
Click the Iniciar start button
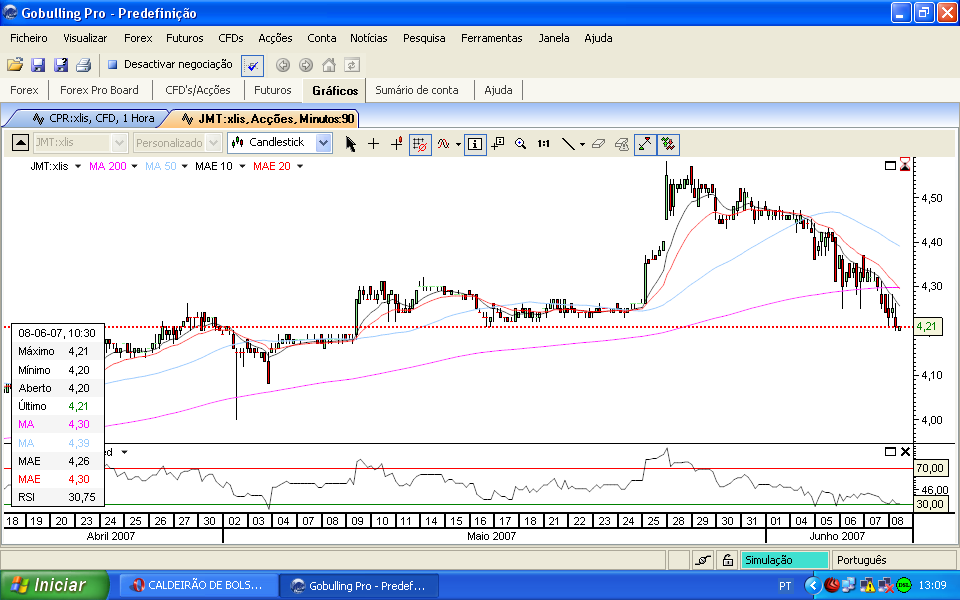(x=54, y=585)
